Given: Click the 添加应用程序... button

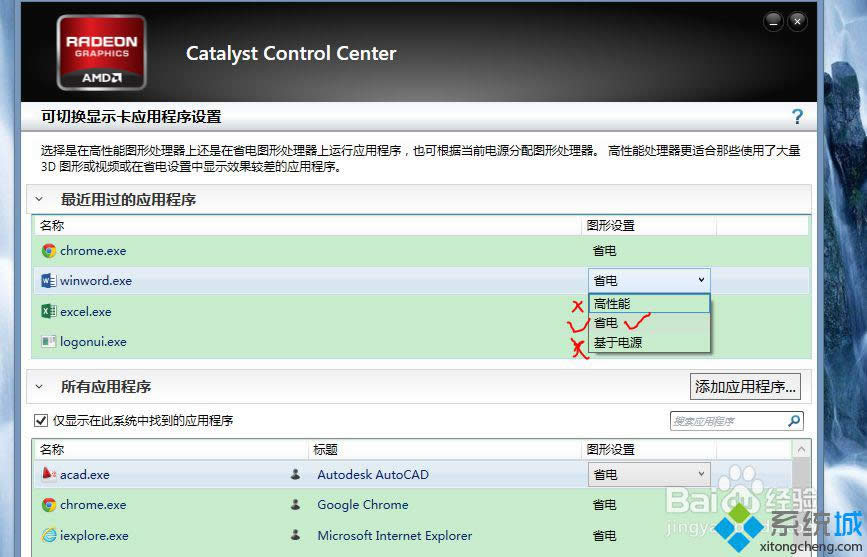Looking at the screenshot, I should tap(745, 386).
